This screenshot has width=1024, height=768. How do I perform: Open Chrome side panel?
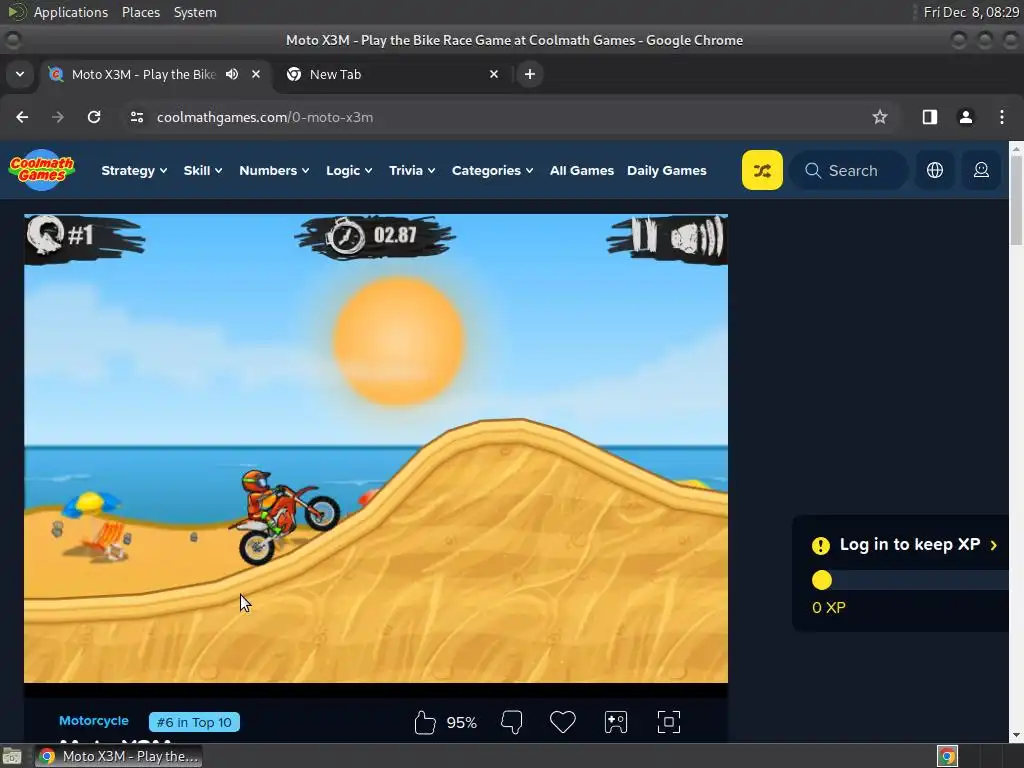929,117
